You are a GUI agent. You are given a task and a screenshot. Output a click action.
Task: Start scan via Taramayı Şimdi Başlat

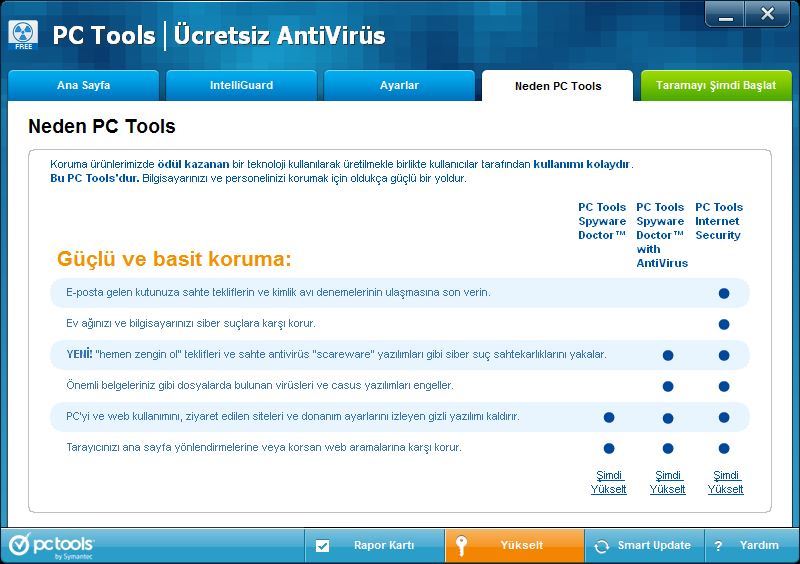pos(716,85)
